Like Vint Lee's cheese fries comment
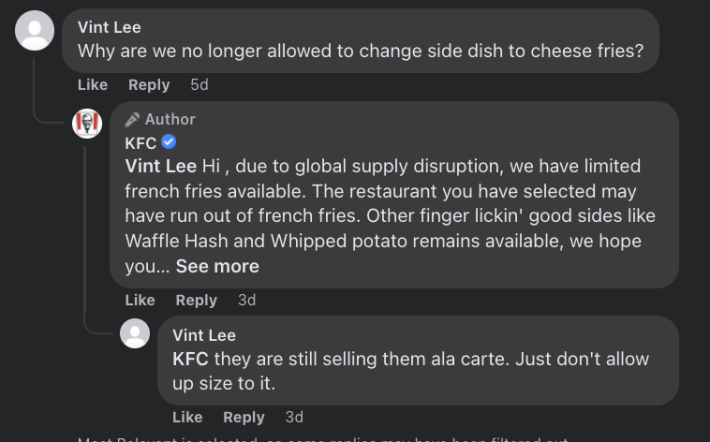Screen dimensions: 710x442 92,85
